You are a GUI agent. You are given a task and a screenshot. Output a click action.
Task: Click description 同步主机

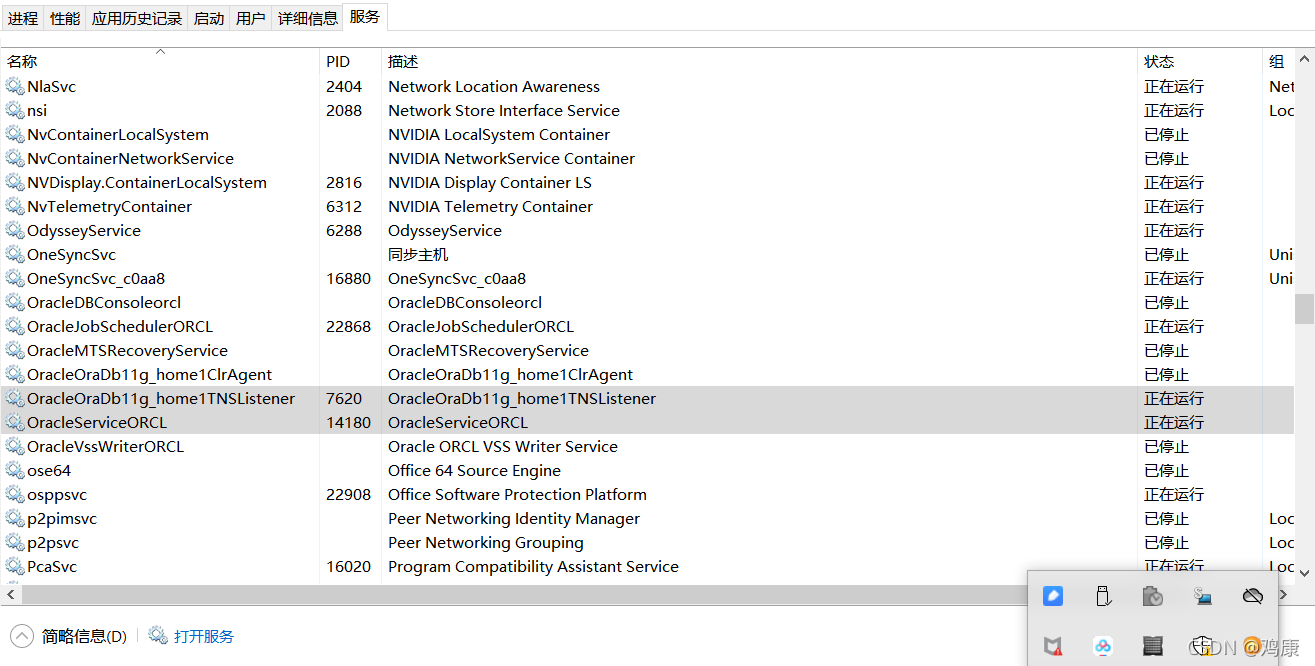(418, 255)
